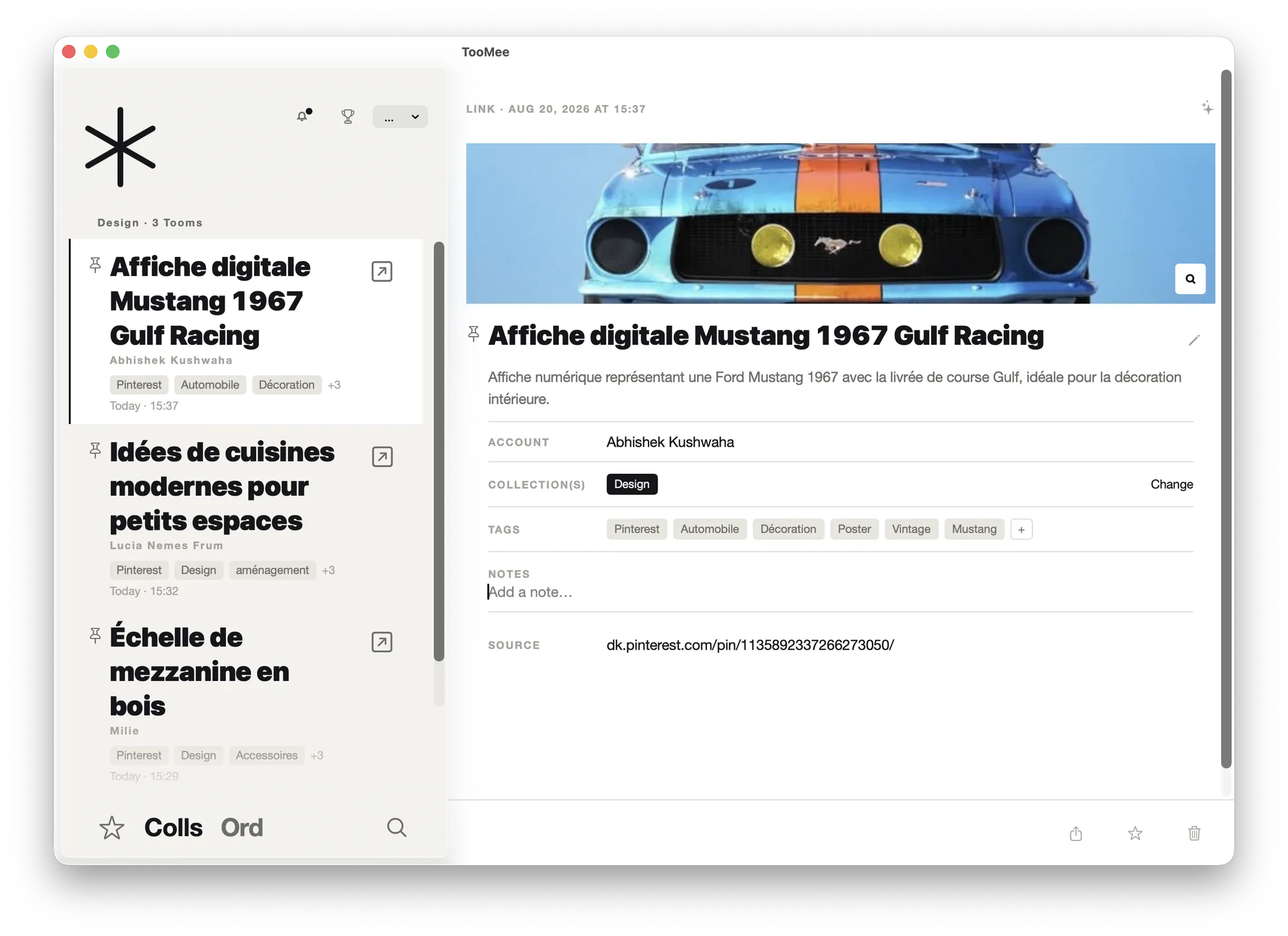Click the Automobile tag in detail panel

[710, 529]
